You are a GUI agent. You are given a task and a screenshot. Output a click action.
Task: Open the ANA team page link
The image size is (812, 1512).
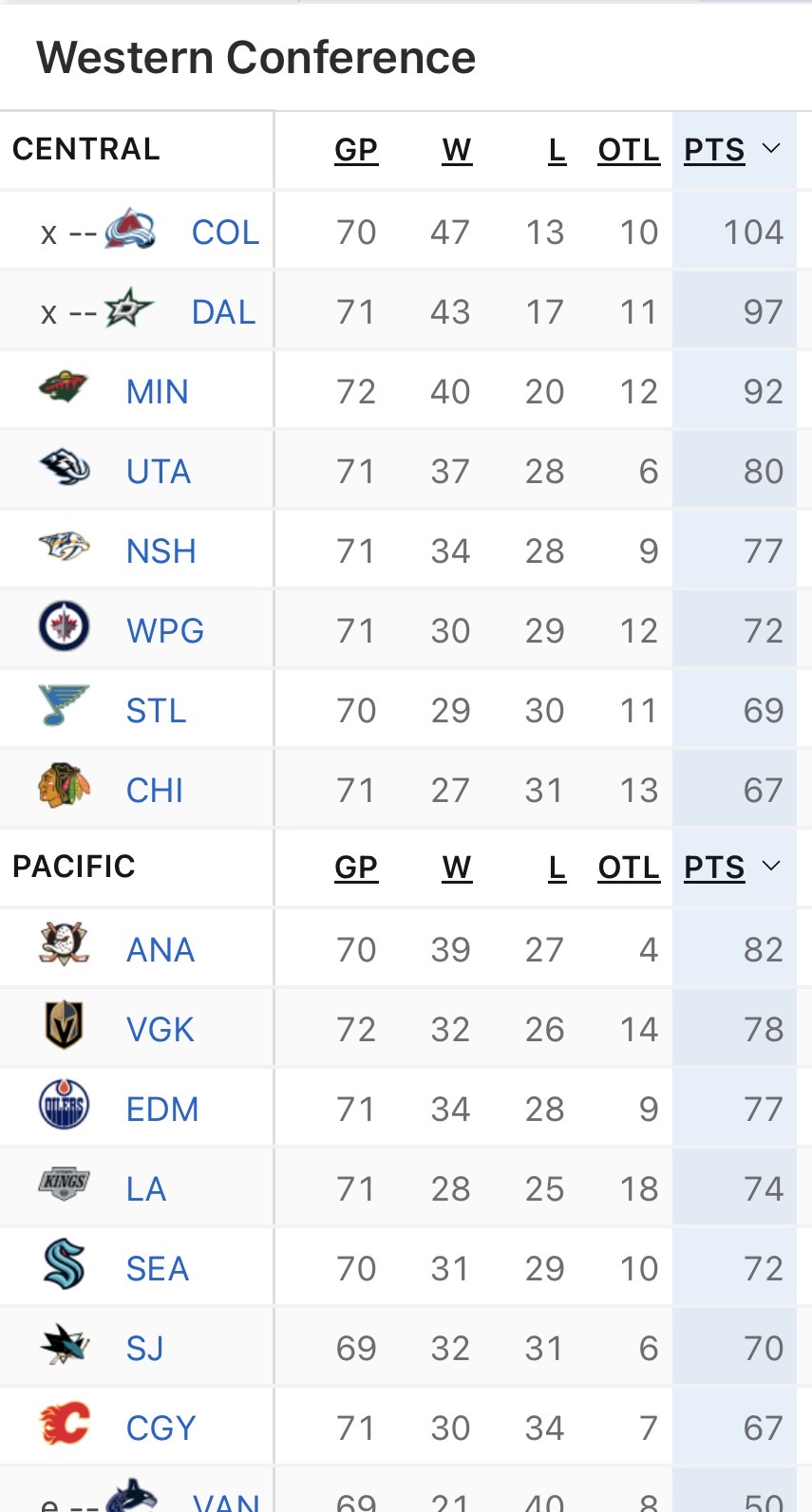[161, 950]
